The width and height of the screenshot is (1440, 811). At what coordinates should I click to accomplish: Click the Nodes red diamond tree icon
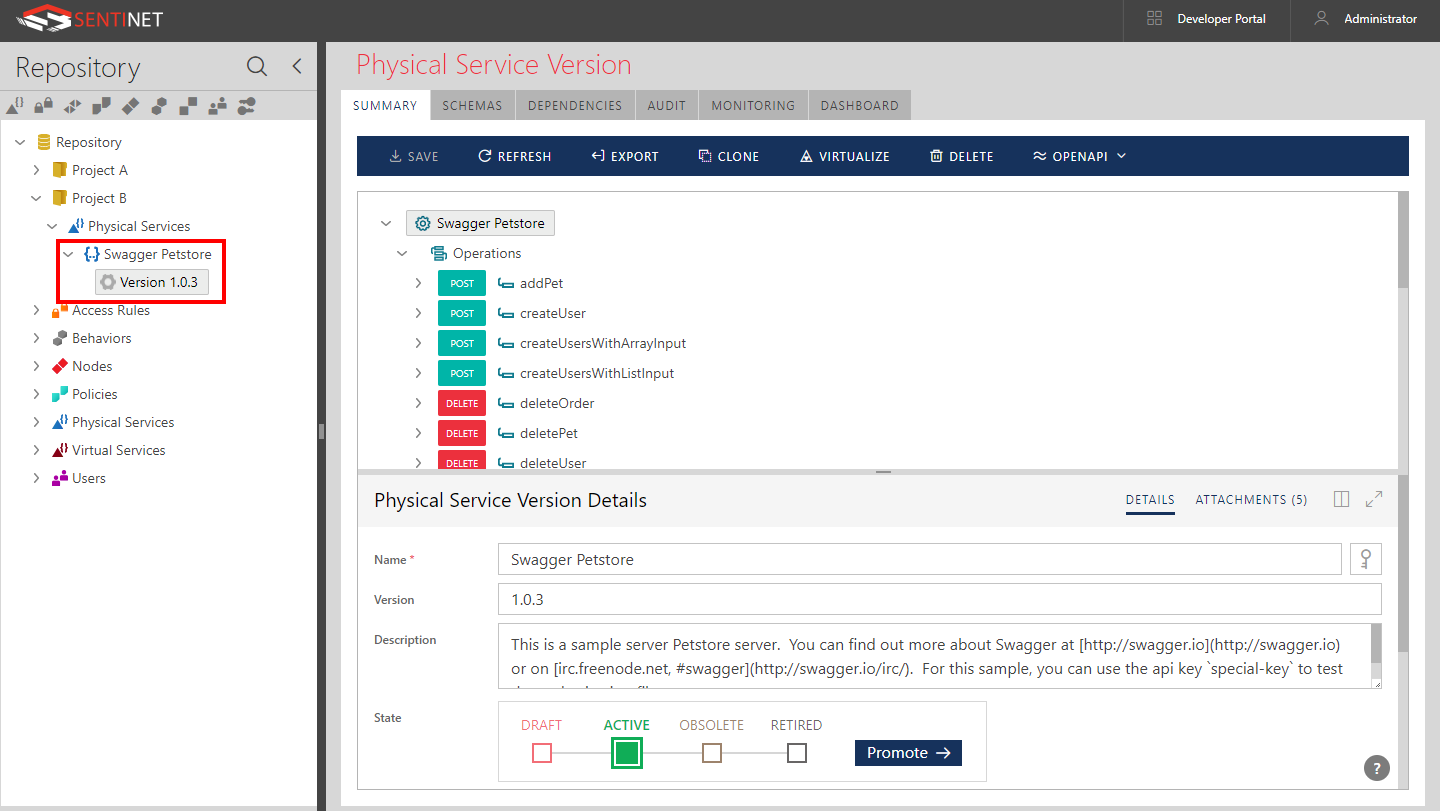pyautogui.click(x=60, y=366)
